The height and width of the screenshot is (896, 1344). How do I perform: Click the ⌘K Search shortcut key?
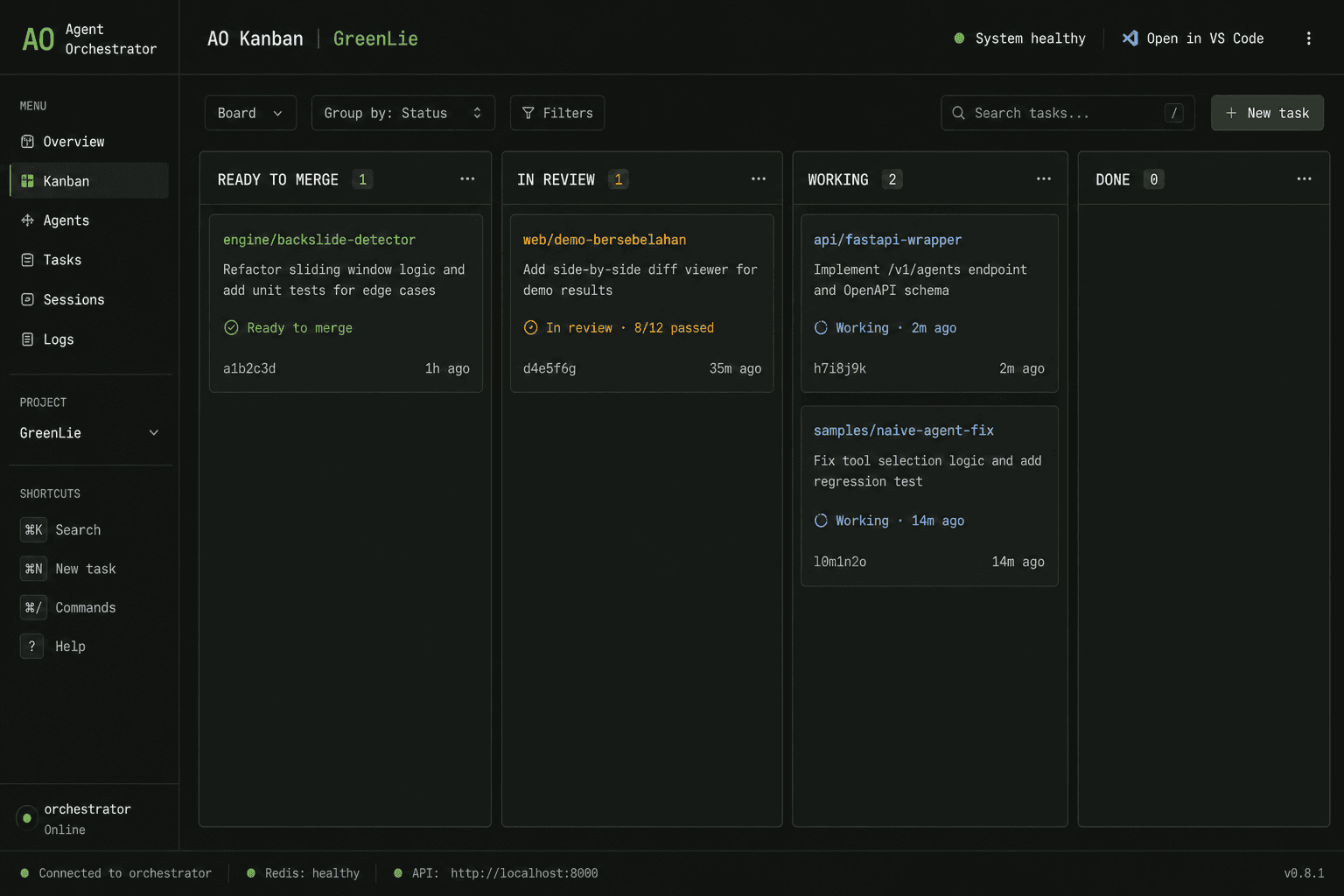[x=33, y=530]
